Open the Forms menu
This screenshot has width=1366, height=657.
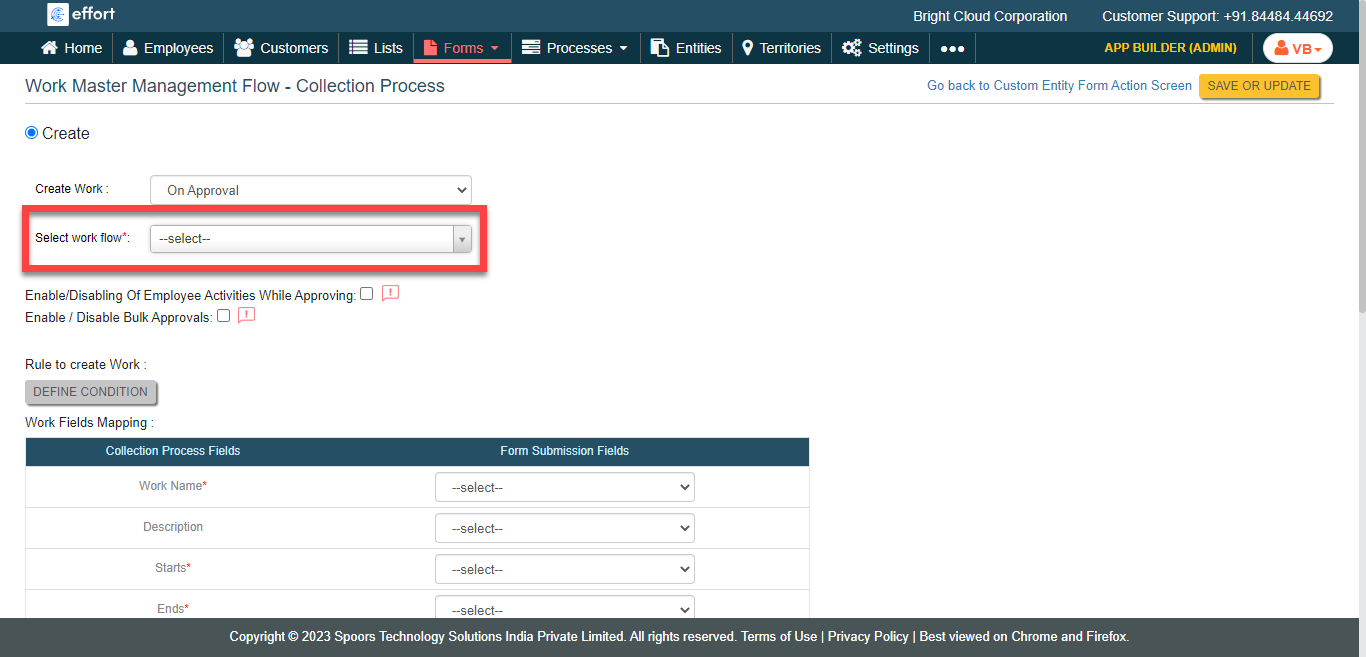[463, 48]
